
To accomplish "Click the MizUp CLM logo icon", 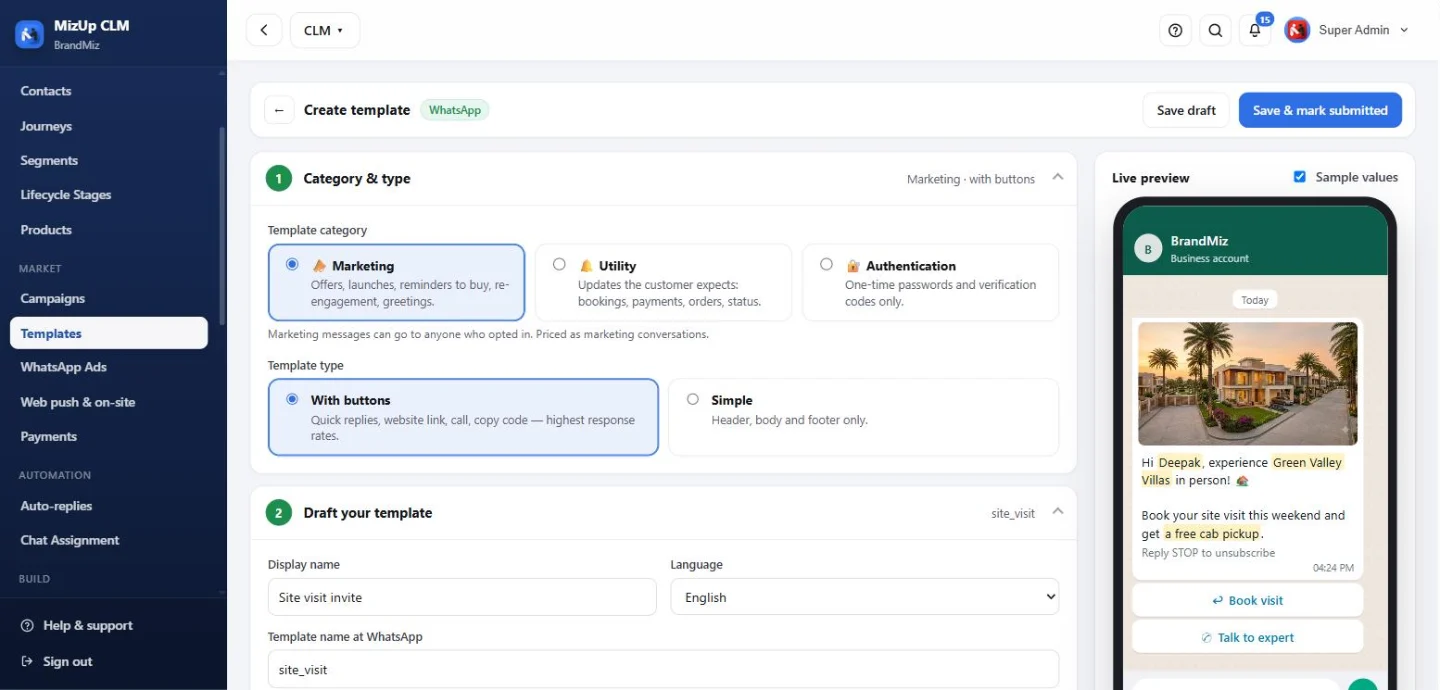I will [30, 34].
